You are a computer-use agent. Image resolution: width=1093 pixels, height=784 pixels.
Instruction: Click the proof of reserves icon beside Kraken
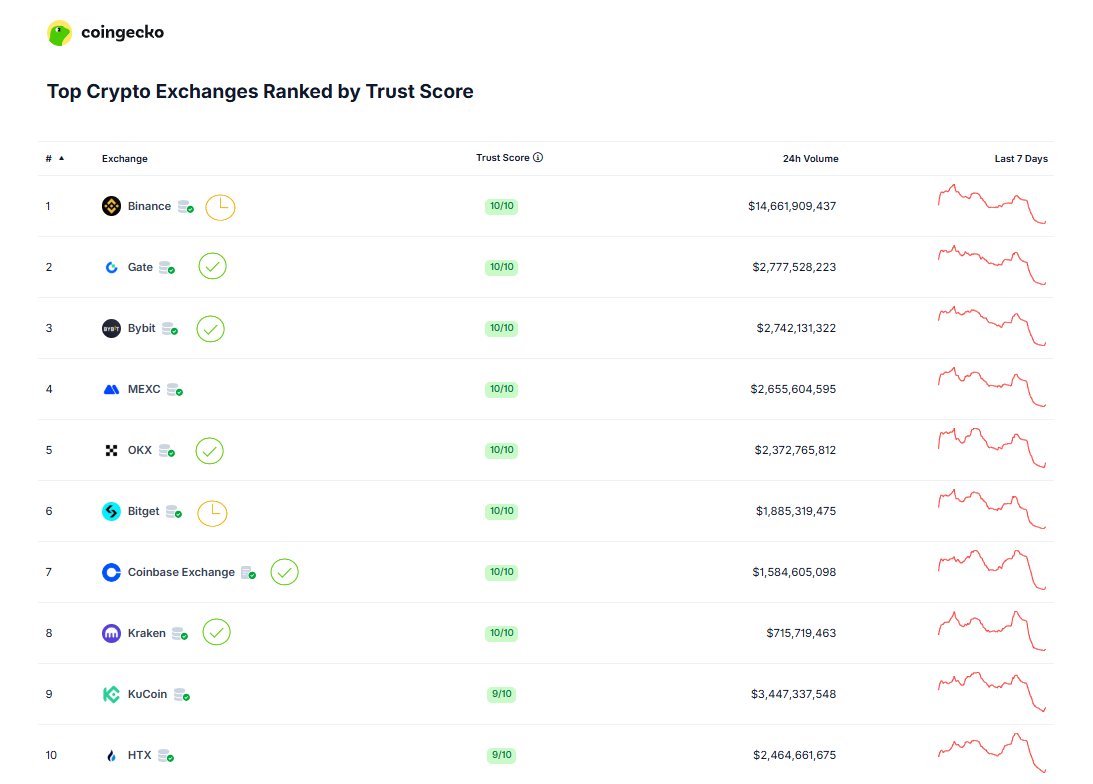point(180,633)
